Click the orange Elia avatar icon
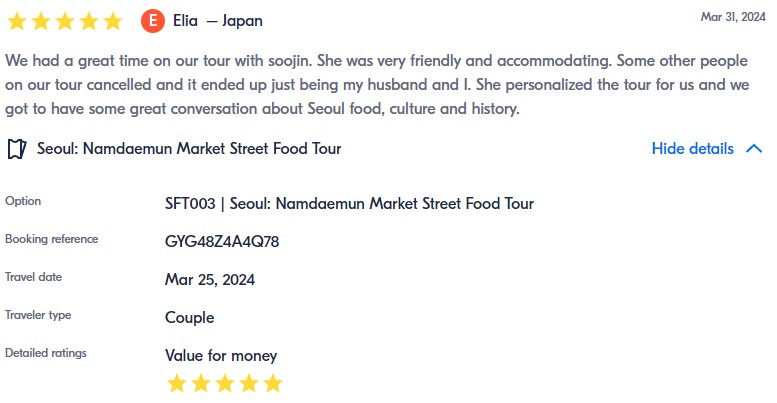This screenshot has height=403, width=777. point(153,20)
